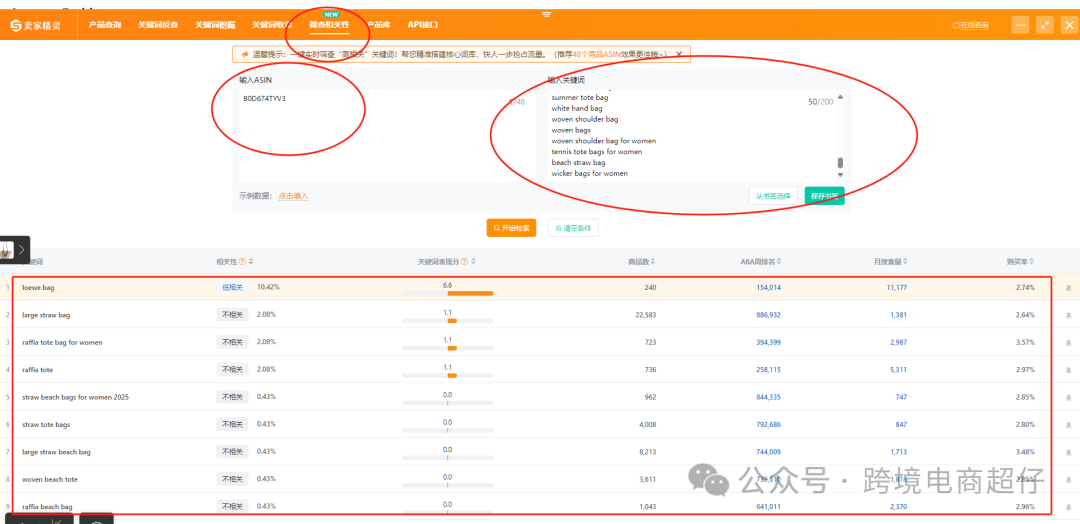1080x524 pixels.
Task: Open monthly search volume 5,311 link
Action: coord(899,370)
